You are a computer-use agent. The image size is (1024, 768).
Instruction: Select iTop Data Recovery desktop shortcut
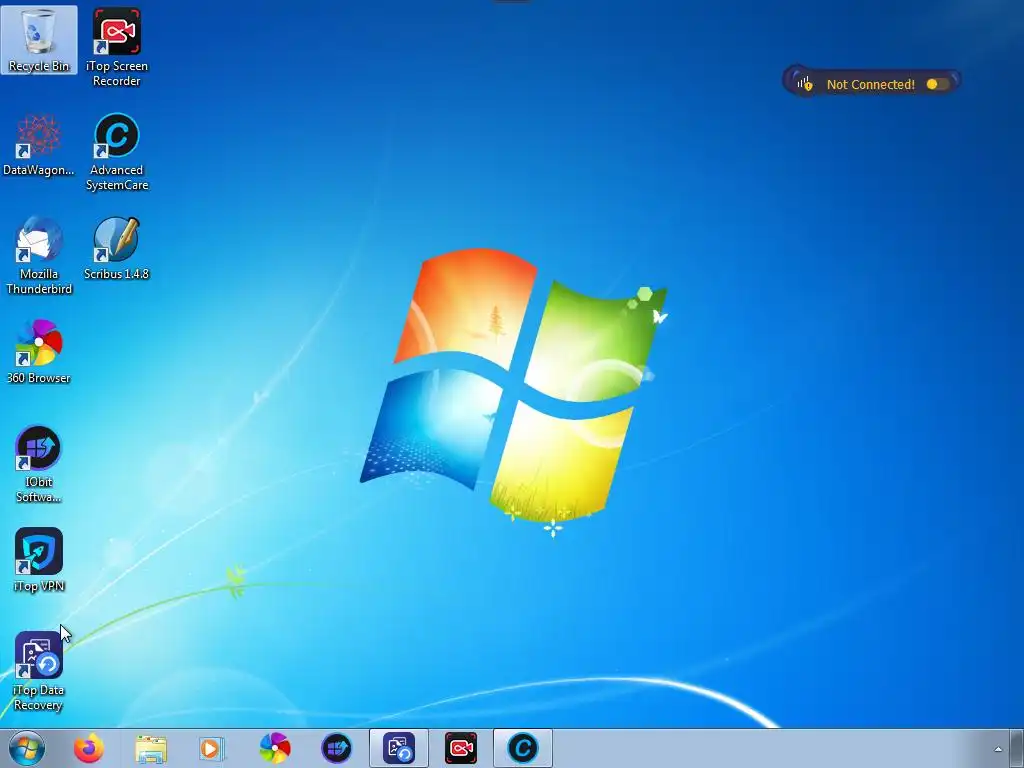(x=39, y=671)
